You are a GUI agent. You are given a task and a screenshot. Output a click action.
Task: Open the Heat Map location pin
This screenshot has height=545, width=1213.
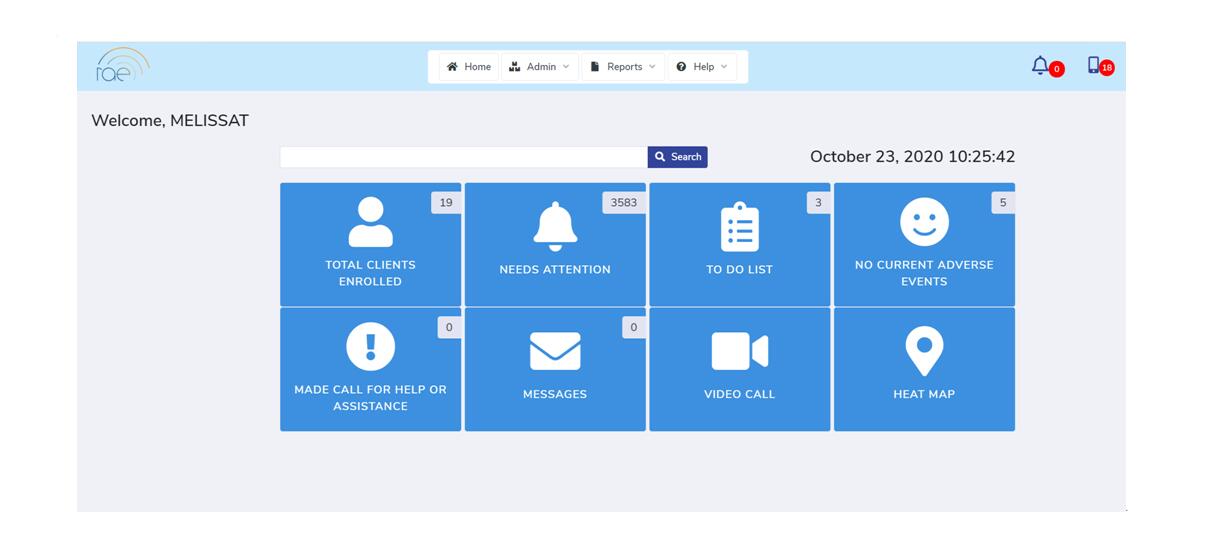pyautogui.click(x=924, y=351)
